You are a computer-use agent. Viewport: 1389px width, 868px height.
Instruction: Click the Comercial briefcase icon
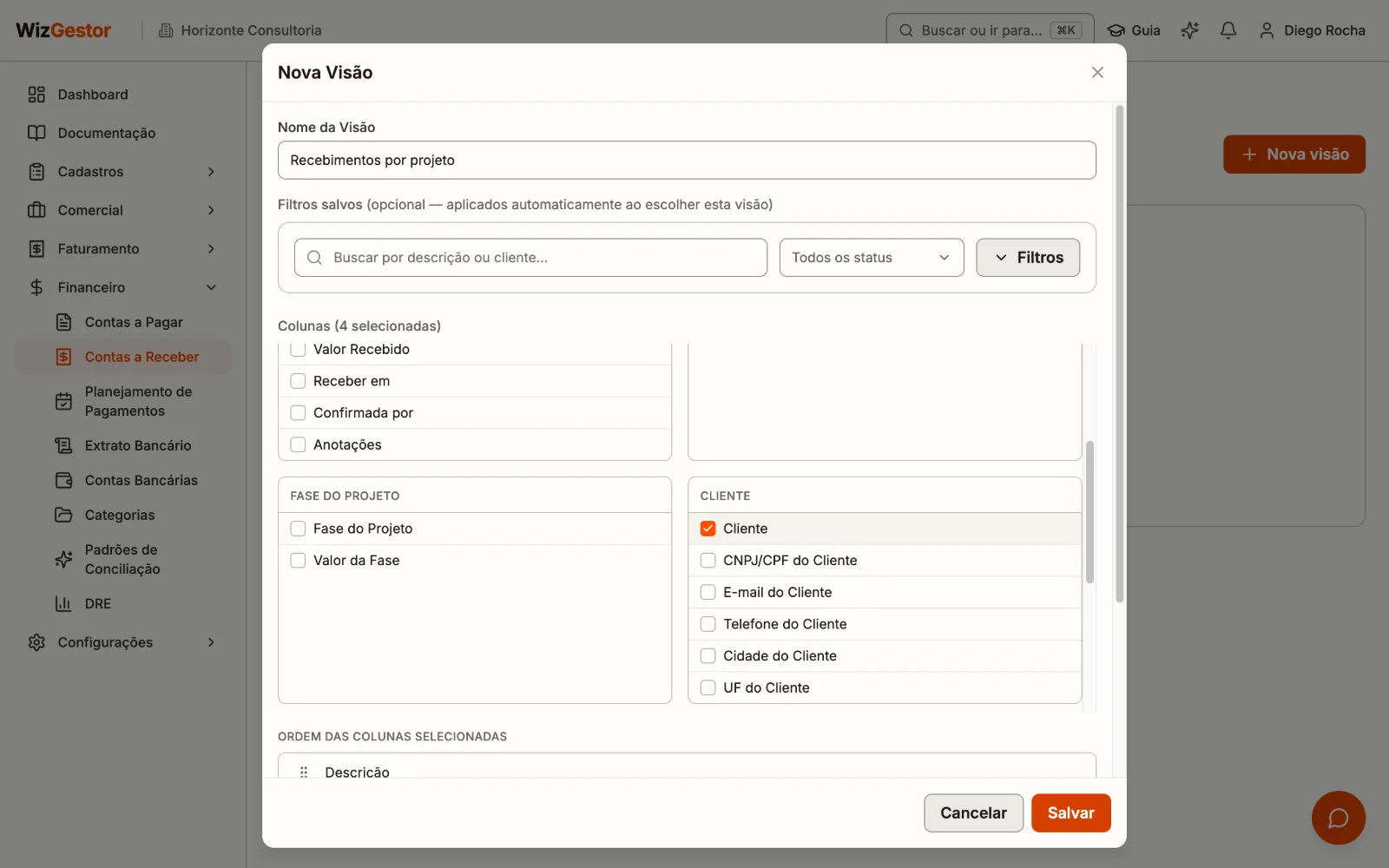pos(36,210)
